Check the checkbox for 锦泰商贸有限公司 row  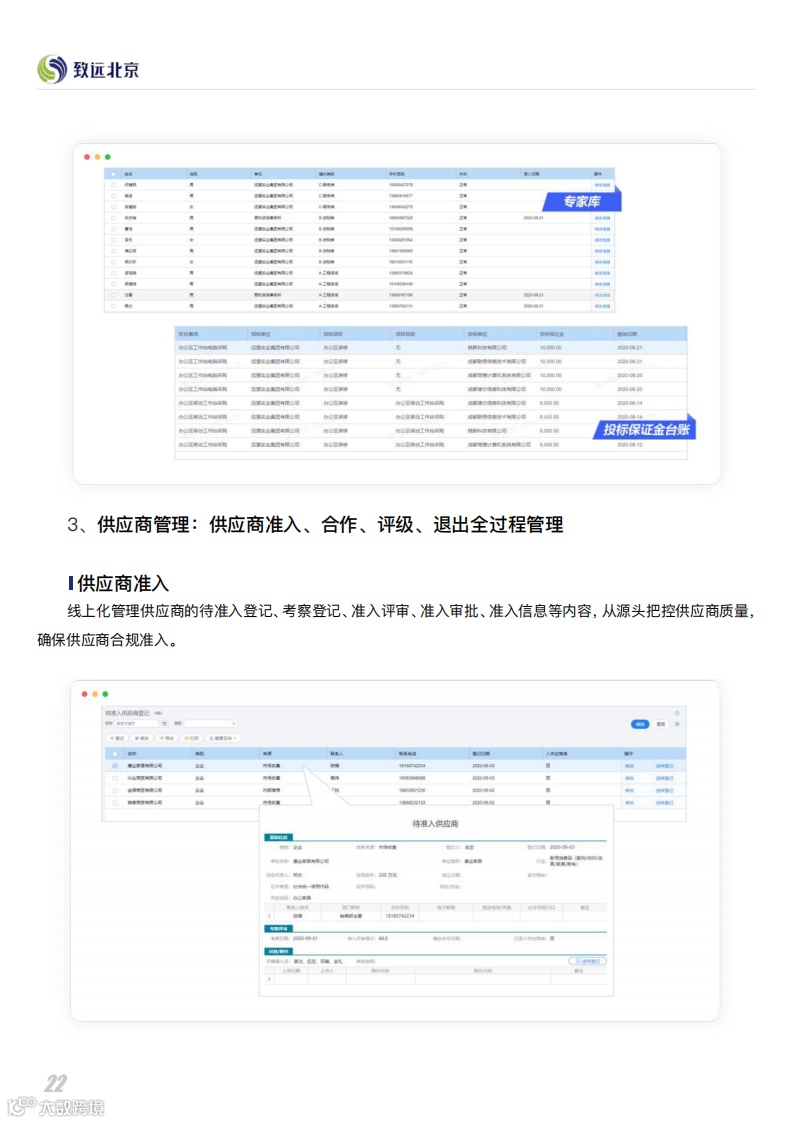pyautogui.click(x=115, y=802)
